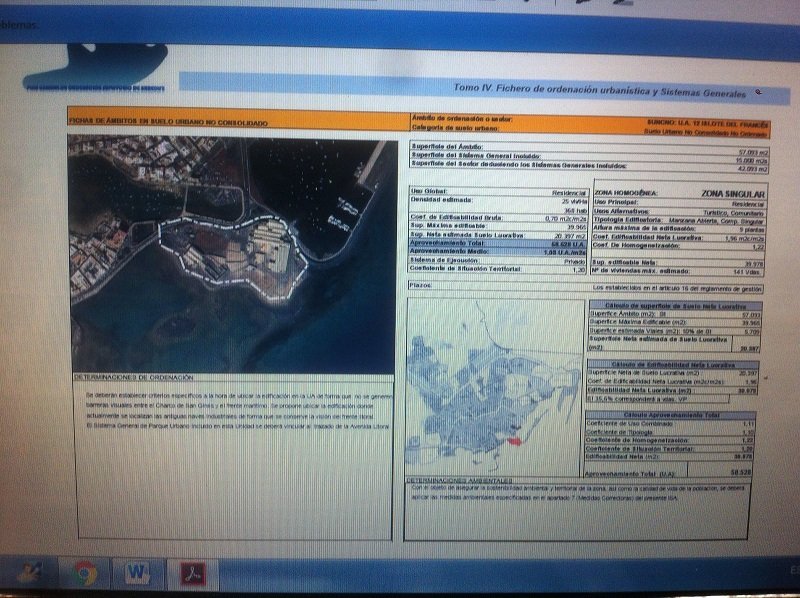The width and height of the screenshot is (800, 598).
Task: Click the Superficie del Ámbito row
Action: pyautogui.click(x=590, y=148)
